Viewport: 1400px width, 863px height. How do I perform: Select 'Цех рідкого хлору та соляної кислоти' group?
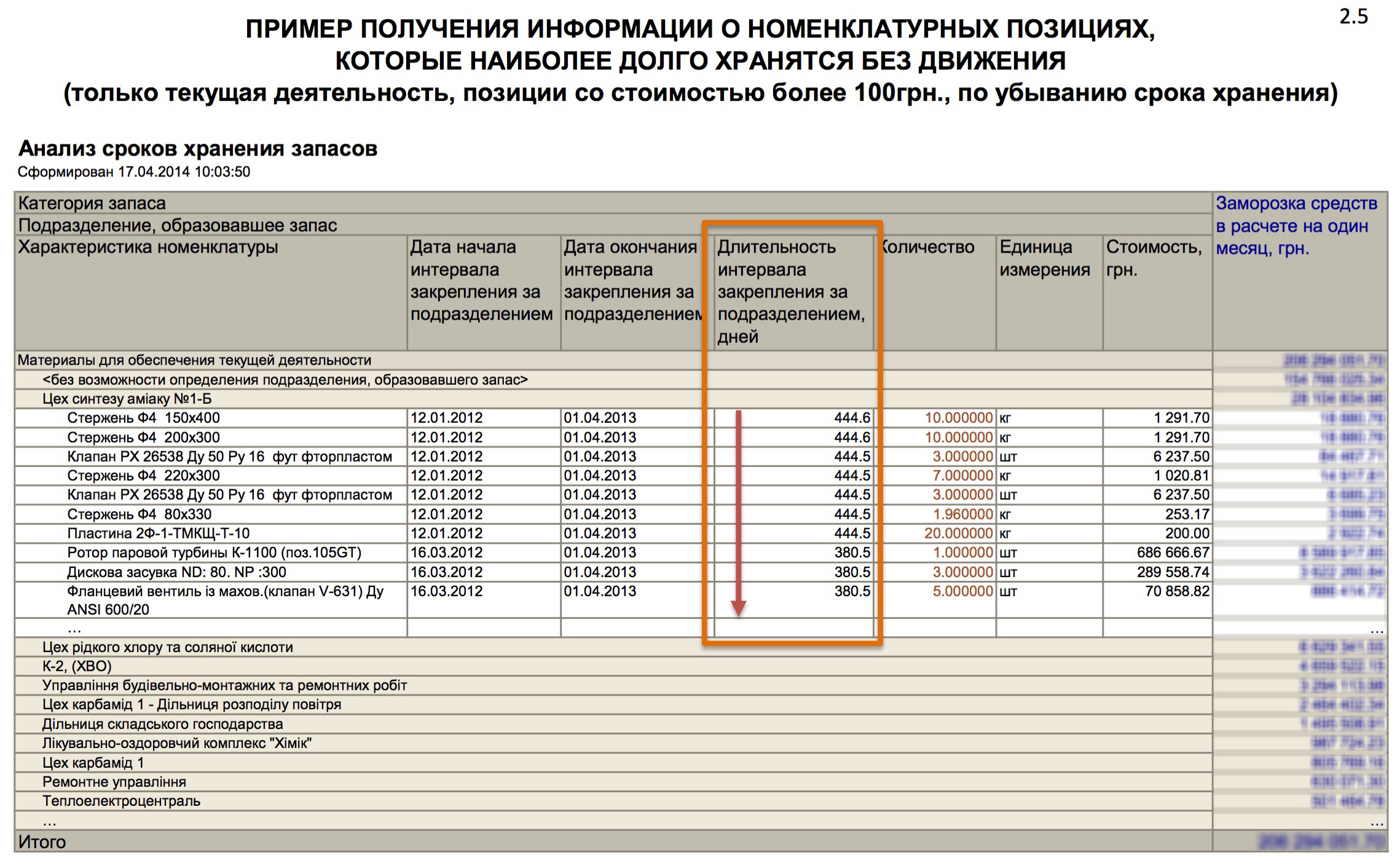tap(167, 647)
